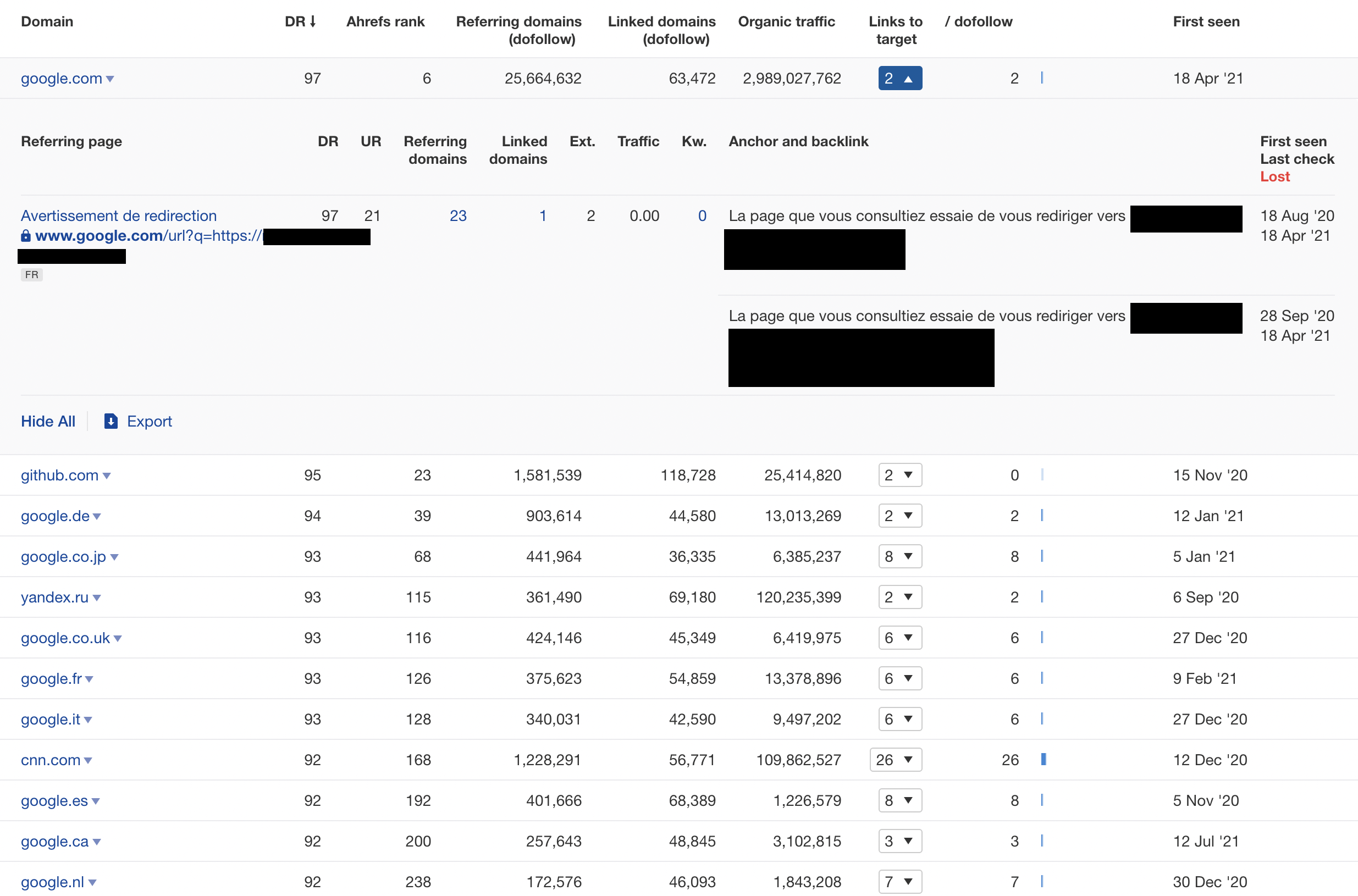Expand github.com links to target dropdown
1358x896 pixels.
(899, 475)
